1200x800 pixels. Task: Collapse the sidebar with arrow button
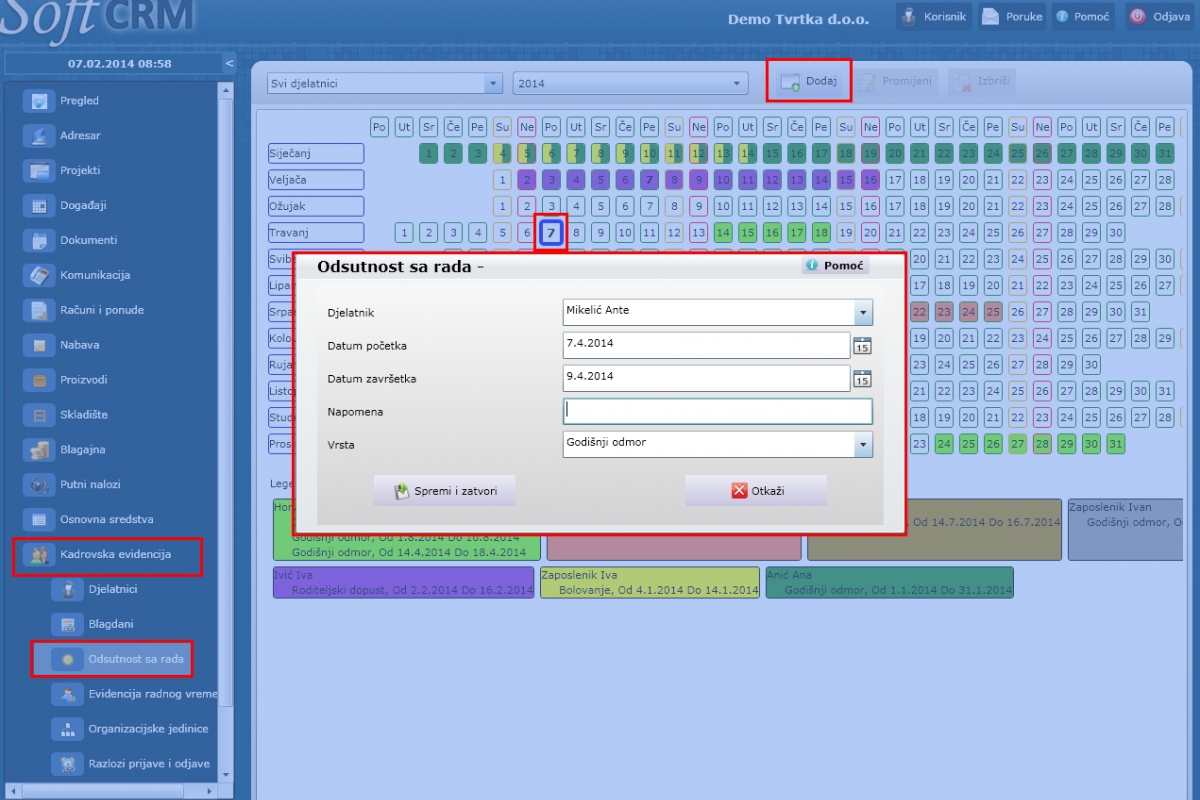tap(229, 63)
